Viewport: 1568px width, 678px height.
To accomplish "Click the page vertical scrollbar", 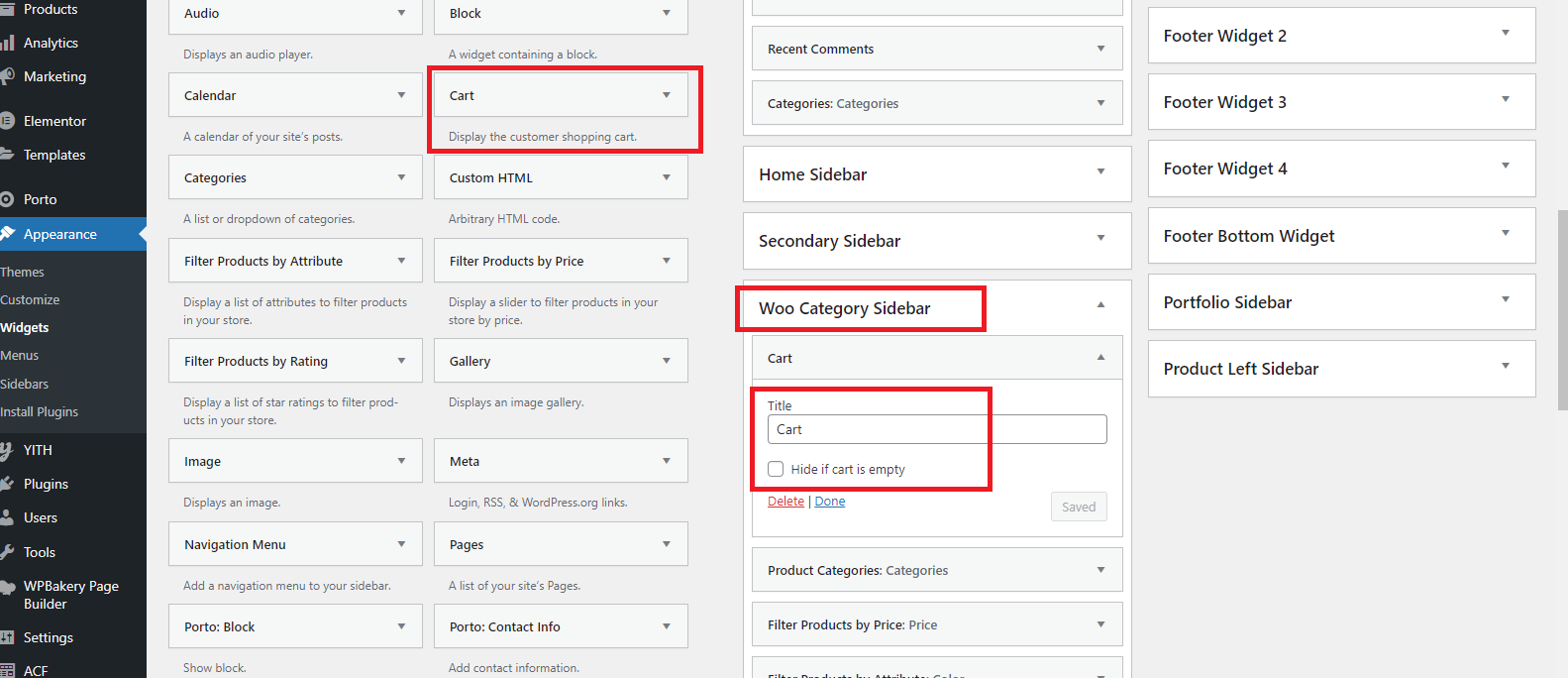I will (1562, 307).
